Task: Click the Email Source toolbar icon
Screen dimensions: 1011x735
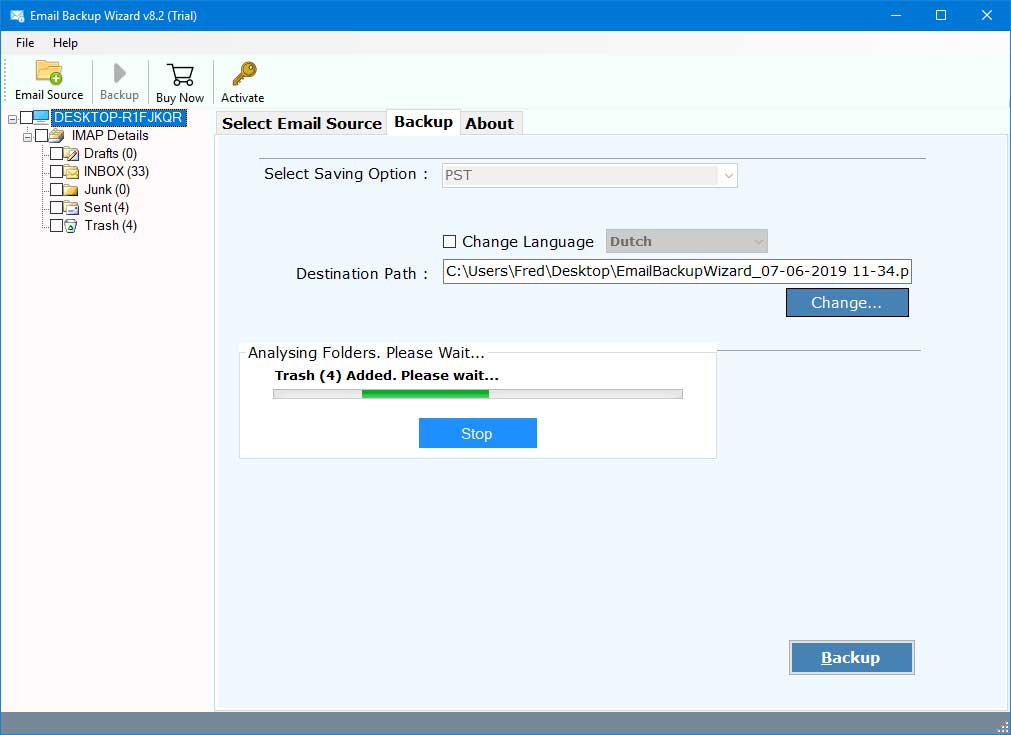Action: [x=49, y=72]
